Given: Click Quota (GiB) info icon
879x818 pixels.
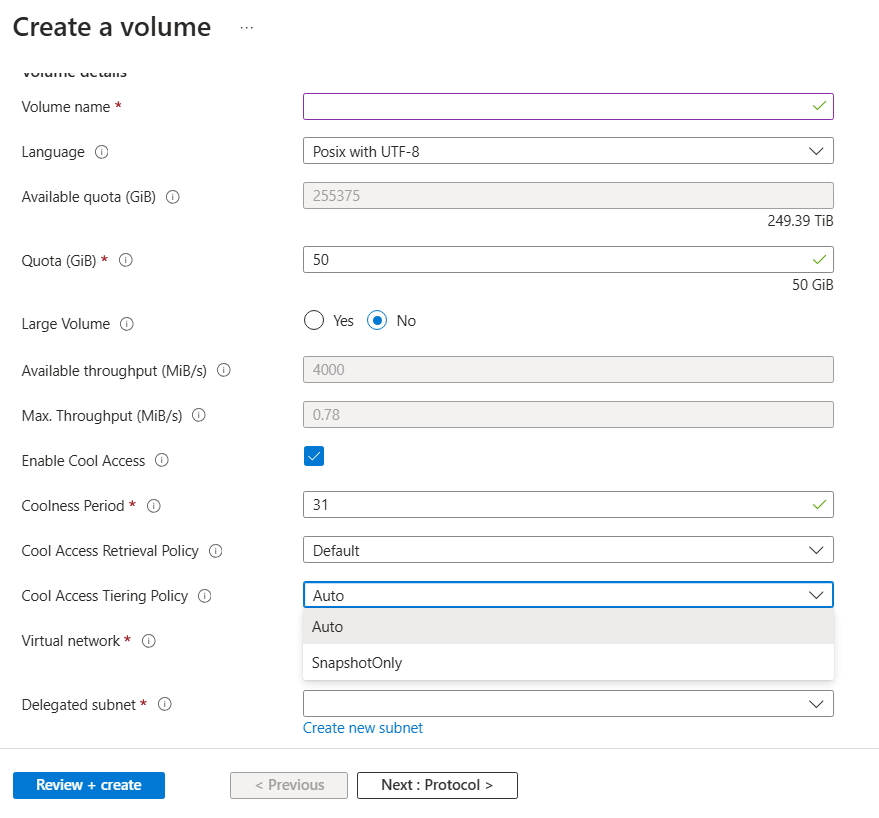Looking at the screenshot, I should coord(126,260).
